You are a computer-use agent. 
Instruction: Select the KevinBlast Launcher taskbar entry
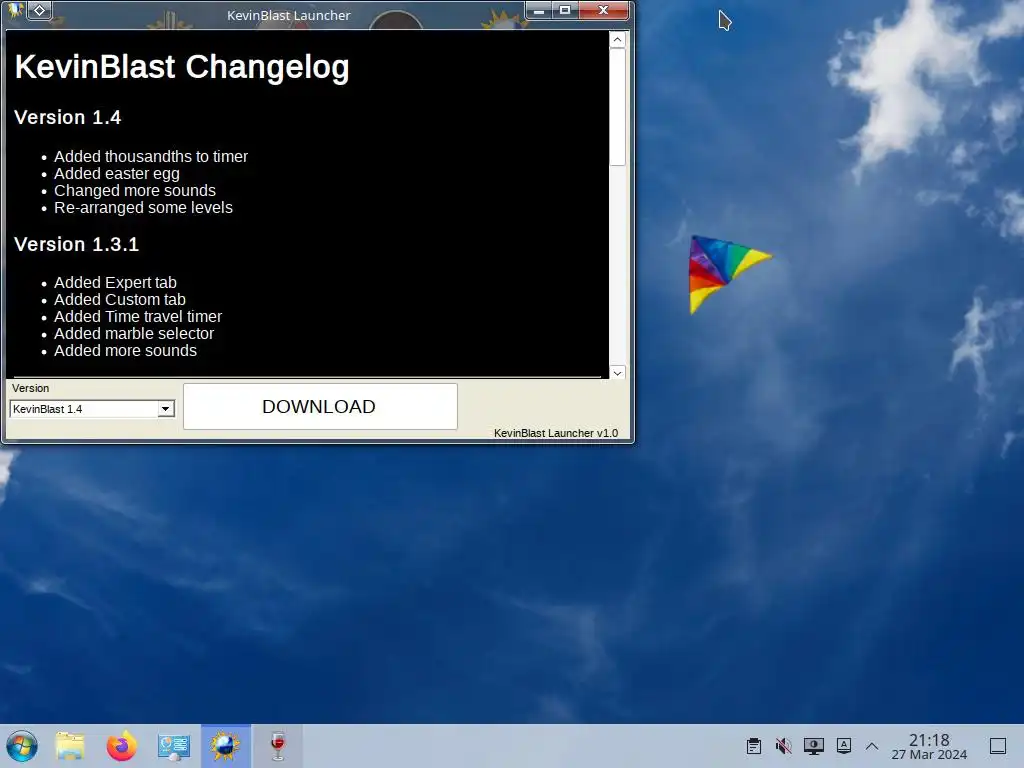coord(225,746)
